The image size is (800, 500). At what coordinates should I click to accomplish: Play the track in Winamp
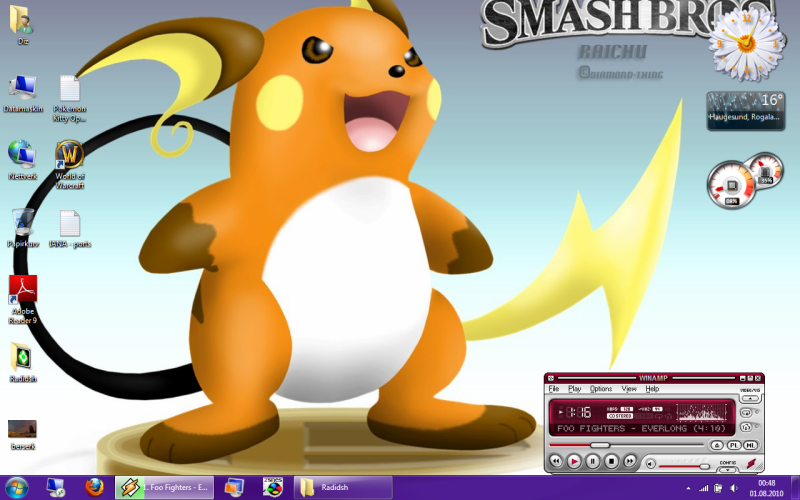[x=573, y=461]
